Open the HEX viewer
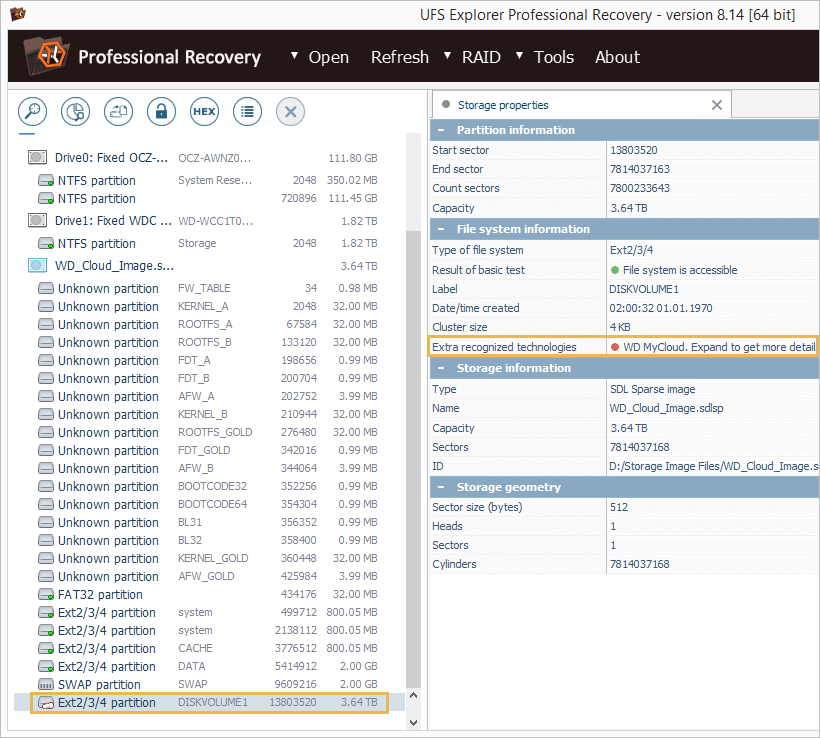This screenshot has height=738, width=820. [204, 111]
